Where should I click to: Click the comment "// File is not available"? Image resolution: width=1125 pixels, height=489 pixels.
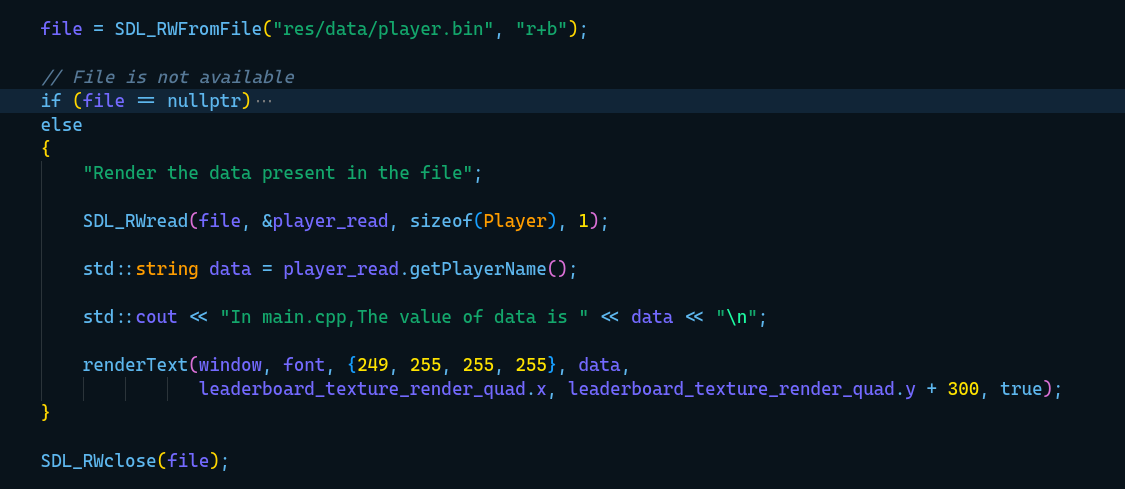167,77
